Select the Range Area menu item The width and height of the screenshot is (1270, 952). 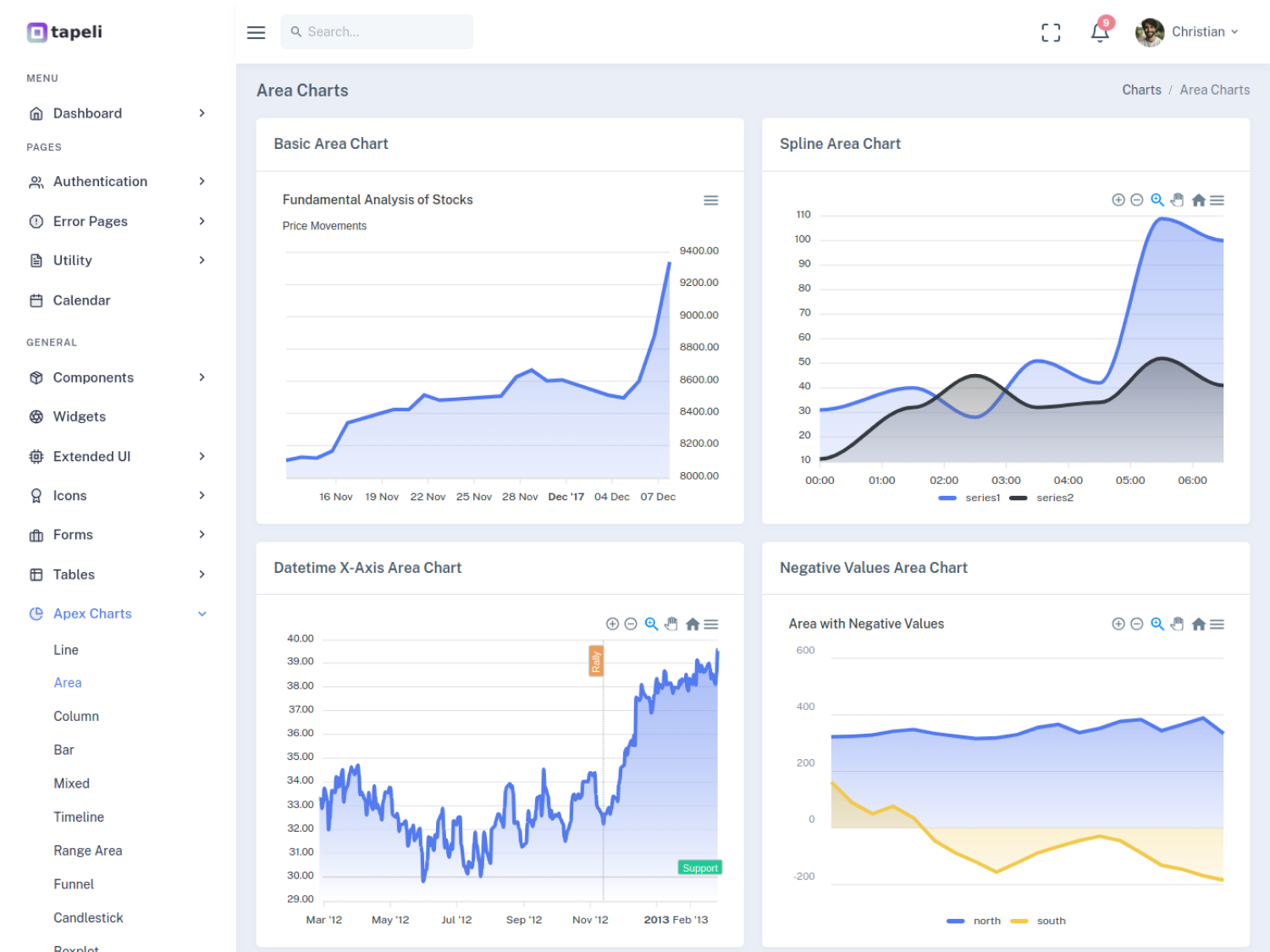click(87, 850)
